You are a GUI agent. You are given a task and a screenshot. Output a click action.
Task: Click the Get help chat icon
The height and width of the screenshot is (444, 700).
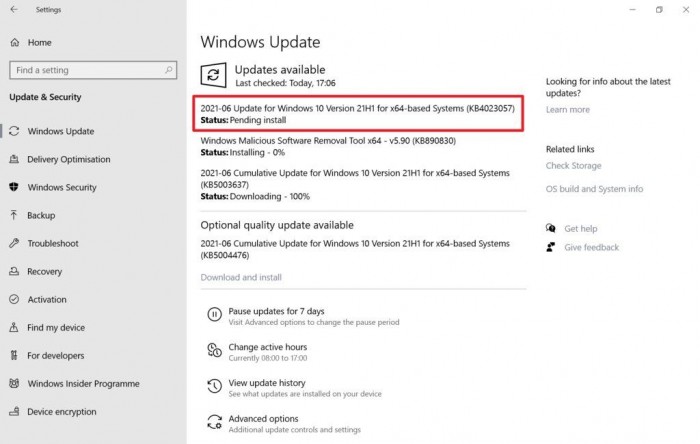coord(551,228)
